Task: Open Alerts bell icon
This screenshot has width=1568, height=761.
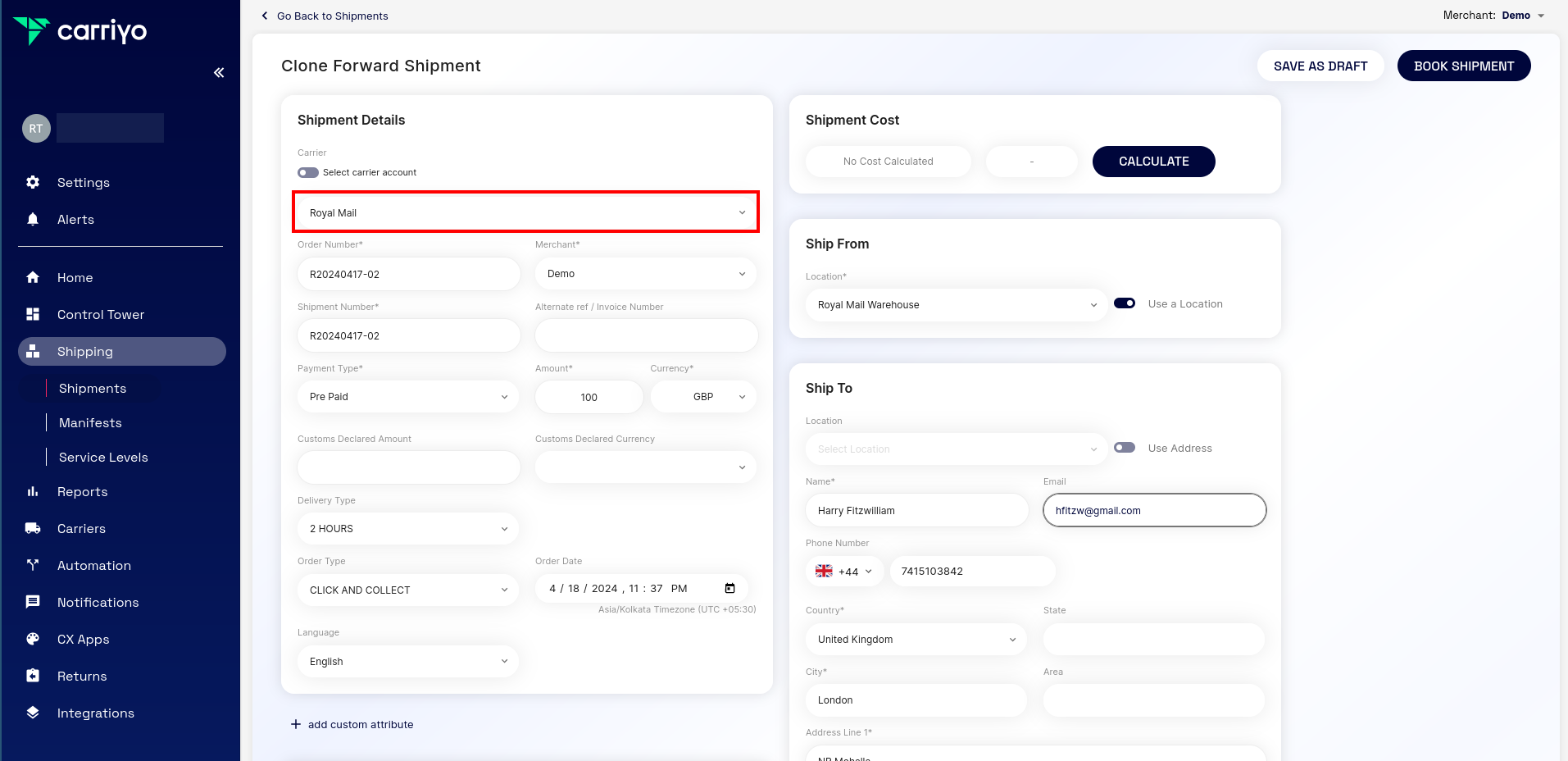Action: 33,219
